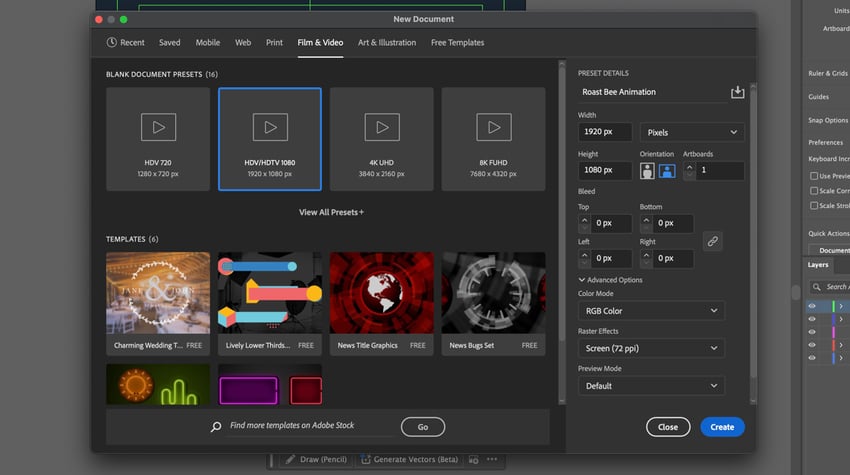850x475 pixels.
Task: Click the Draw (Pencil) icon behind the dialog
Action: [x=290, y=459]
